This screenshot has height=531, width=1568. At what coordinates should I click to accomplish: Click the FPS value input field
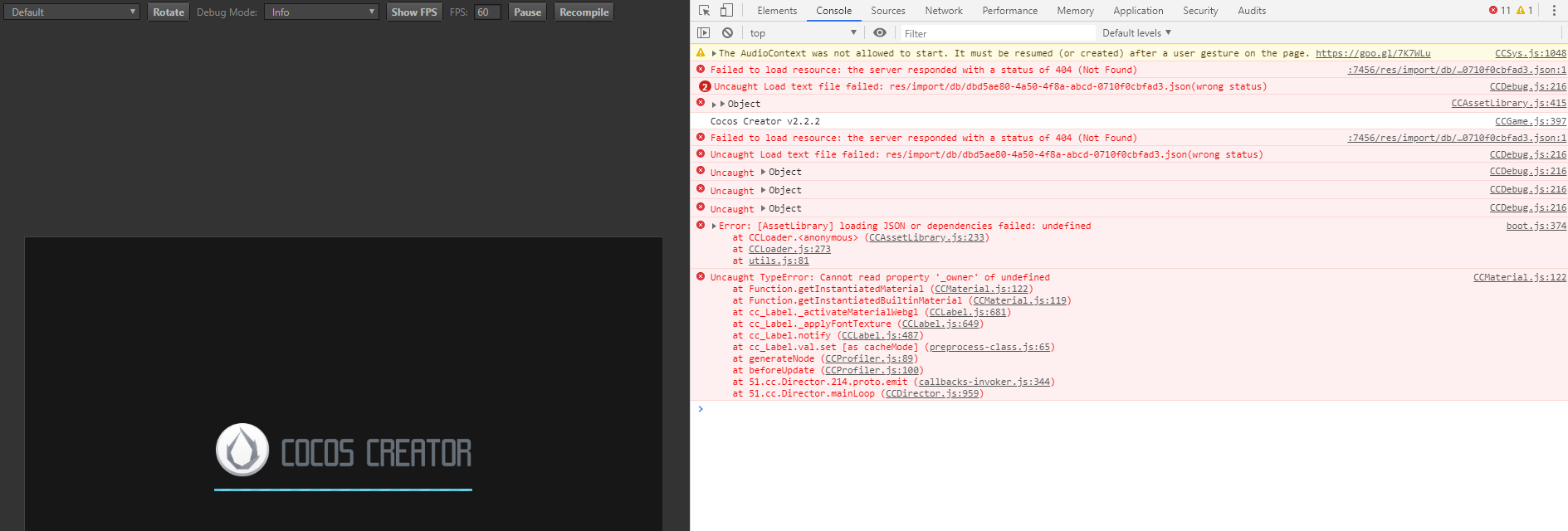click(487, 12)
